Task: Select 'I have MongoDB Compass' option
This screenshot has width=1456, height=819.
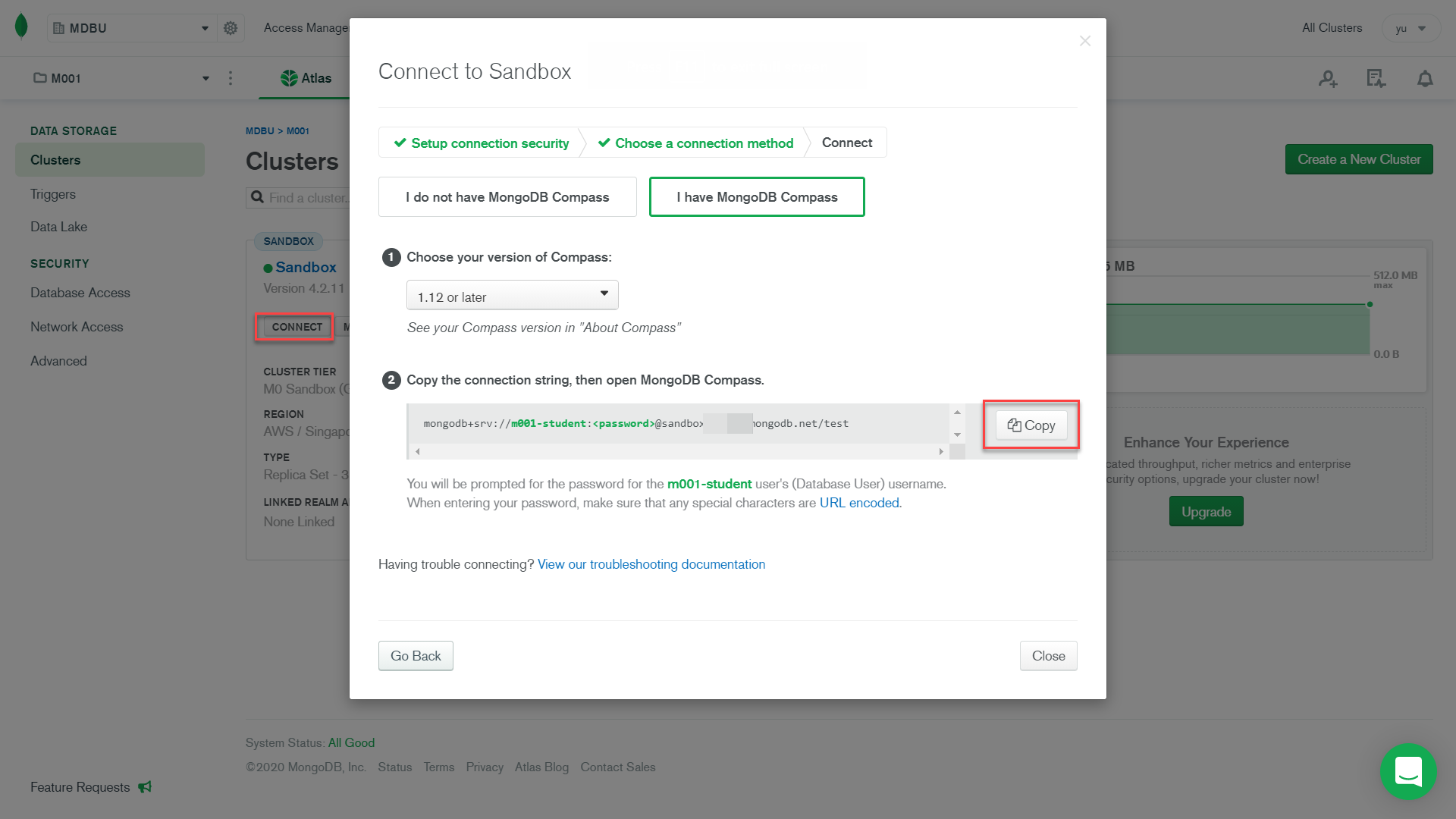Action: (x=757, y=197)
